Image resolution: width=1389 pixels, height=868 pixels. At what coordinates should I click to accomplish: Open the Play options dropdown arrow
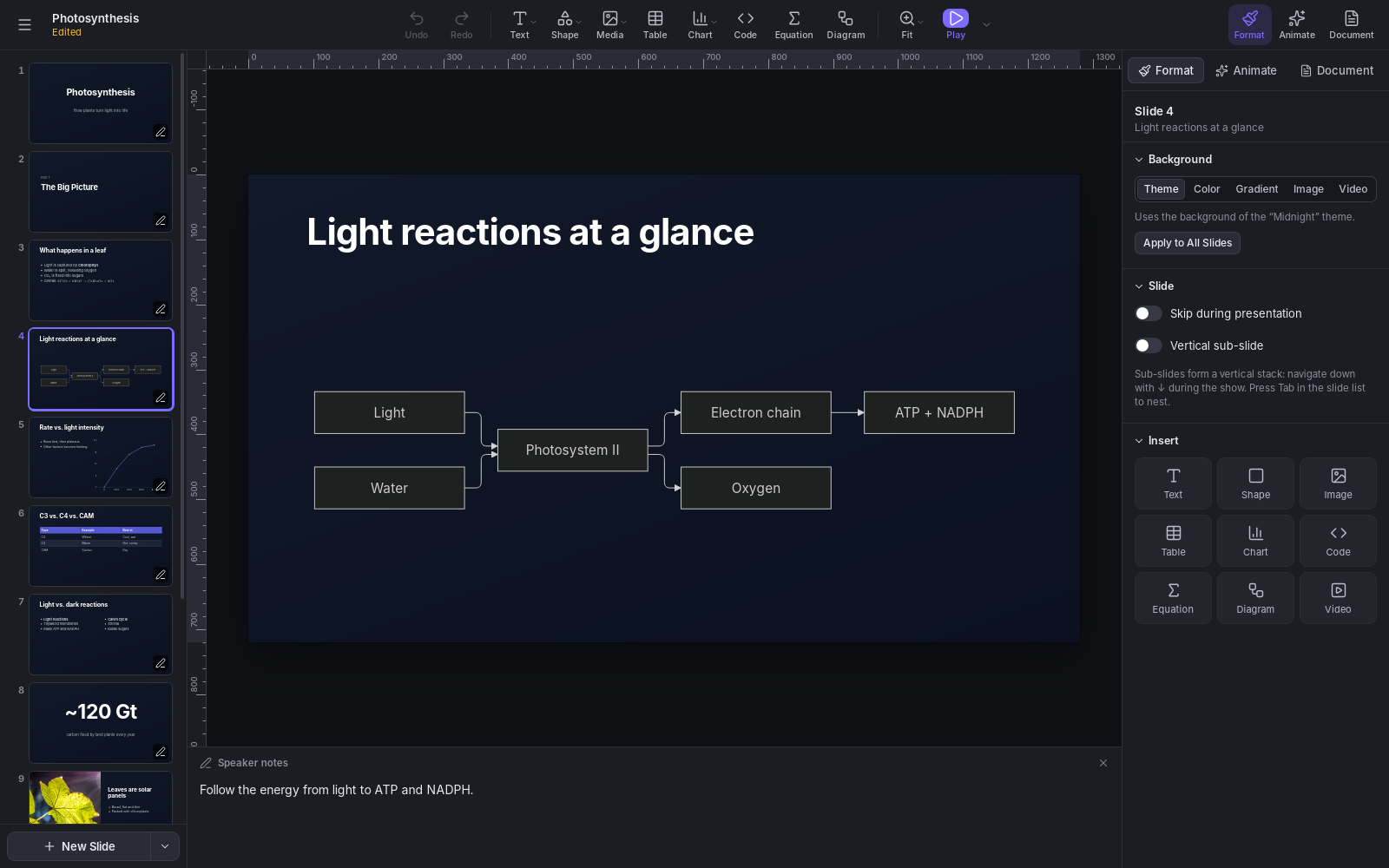986,24
